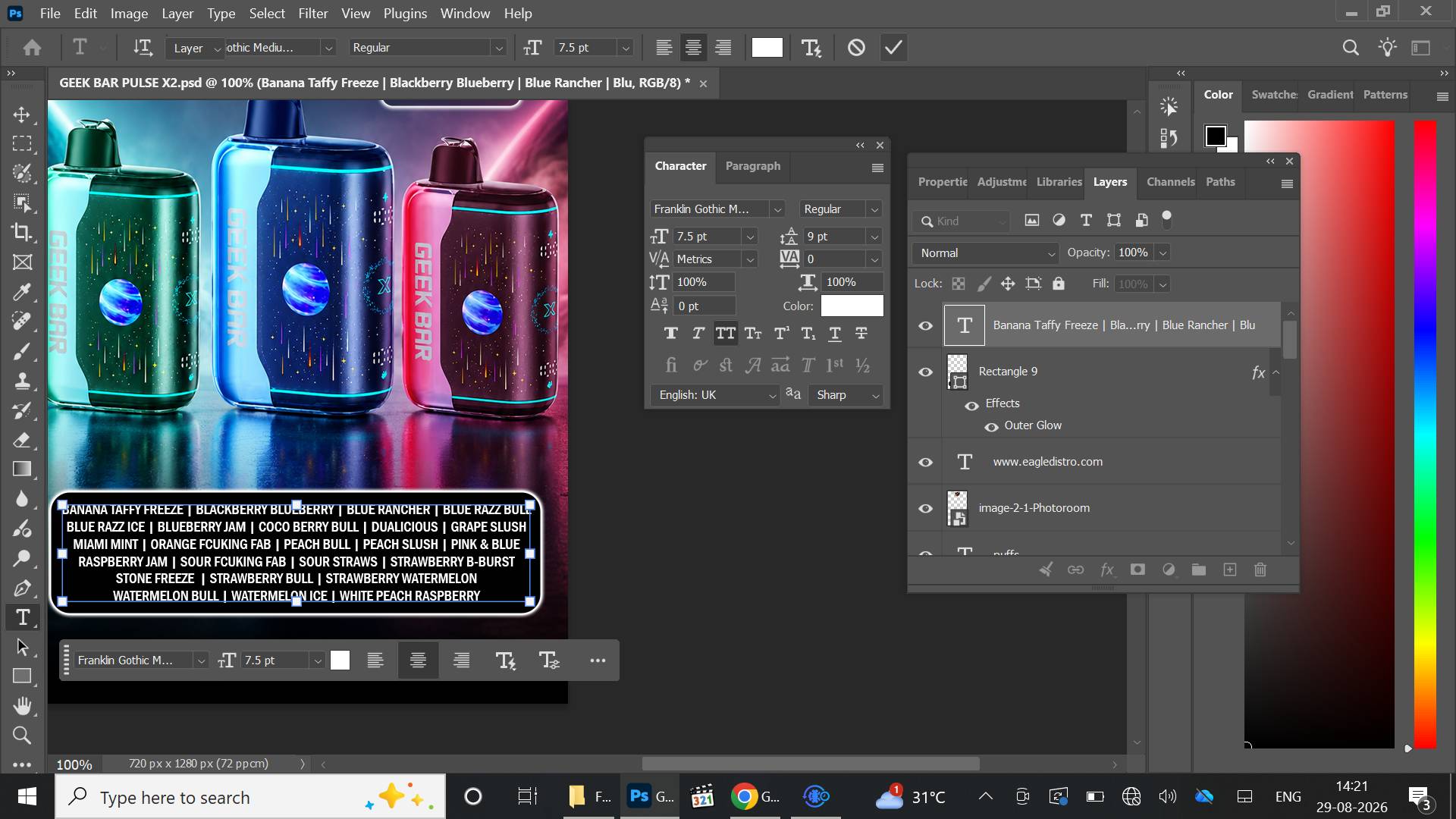Select the Pen tool

(x=22, y=588)
